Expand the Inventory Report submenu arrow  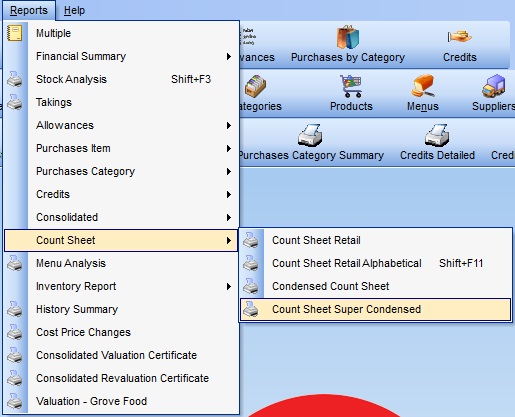[x=229, y=286]
